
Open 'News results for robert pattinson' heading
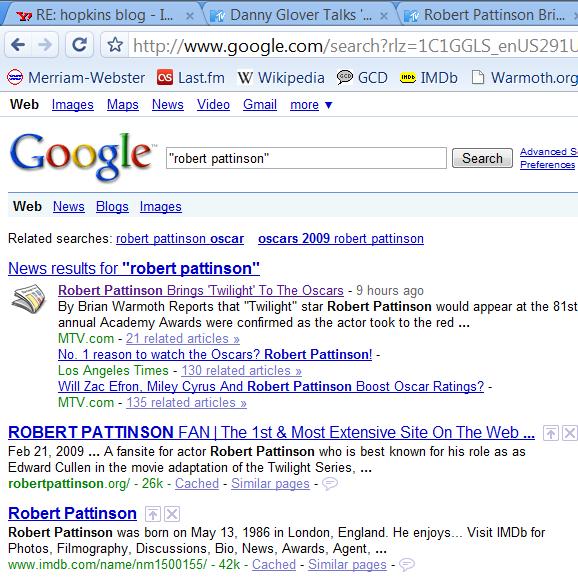134,269
